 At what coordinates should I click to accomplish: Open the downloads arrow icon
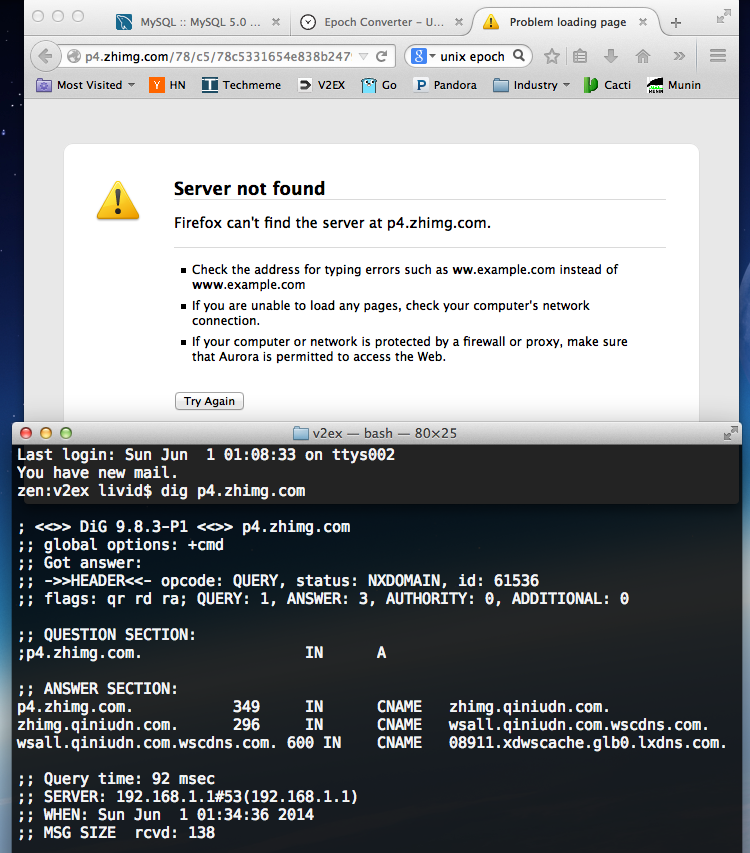tap(610, 56)
